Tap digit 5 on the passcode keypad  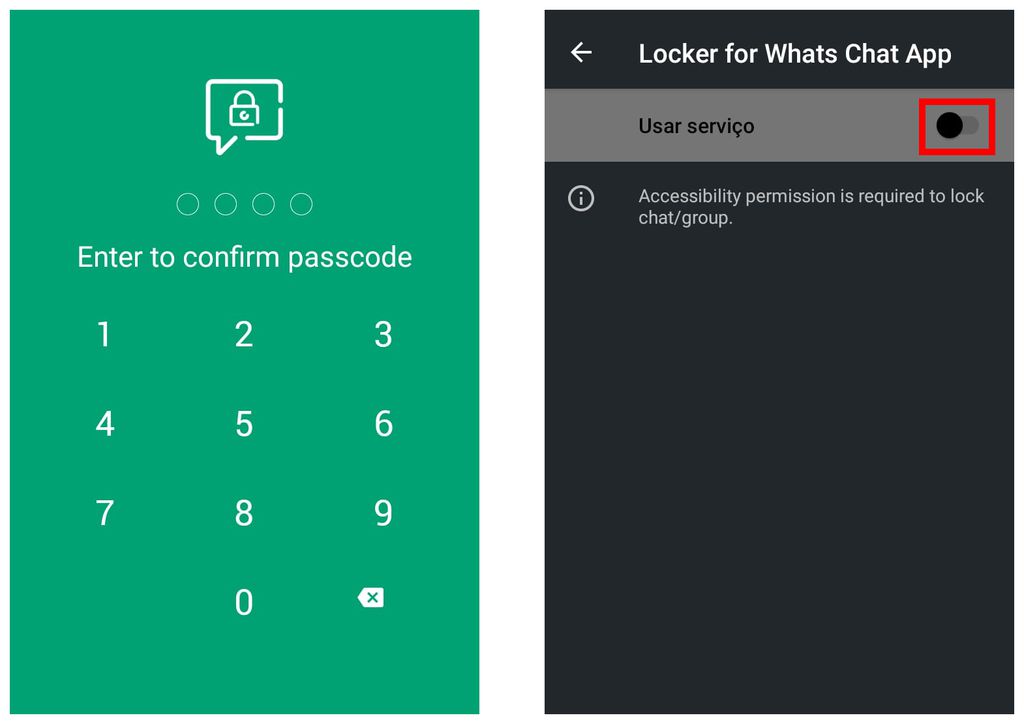244,424
